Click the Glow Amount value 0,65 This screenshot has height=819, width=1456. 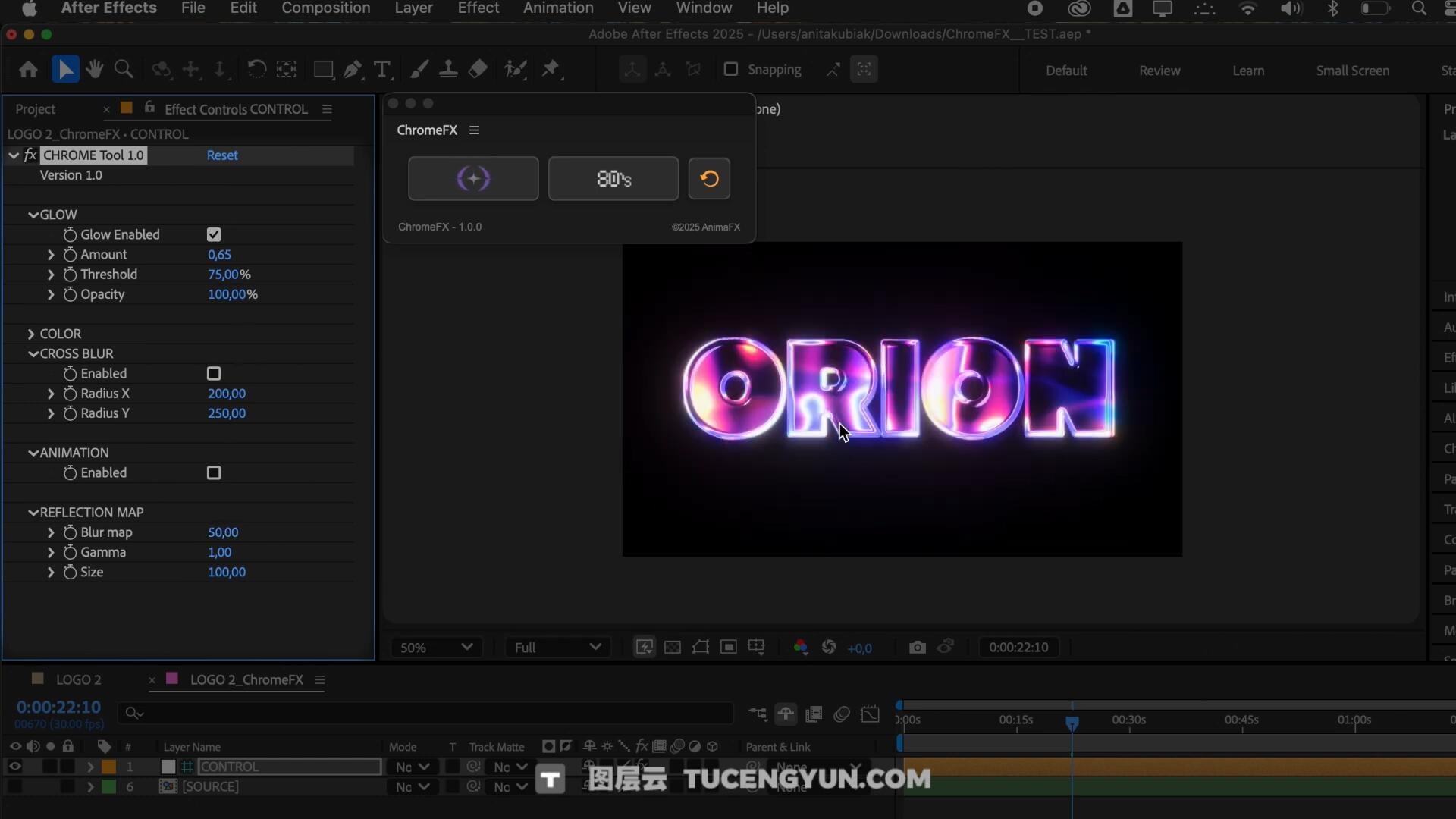219,255
